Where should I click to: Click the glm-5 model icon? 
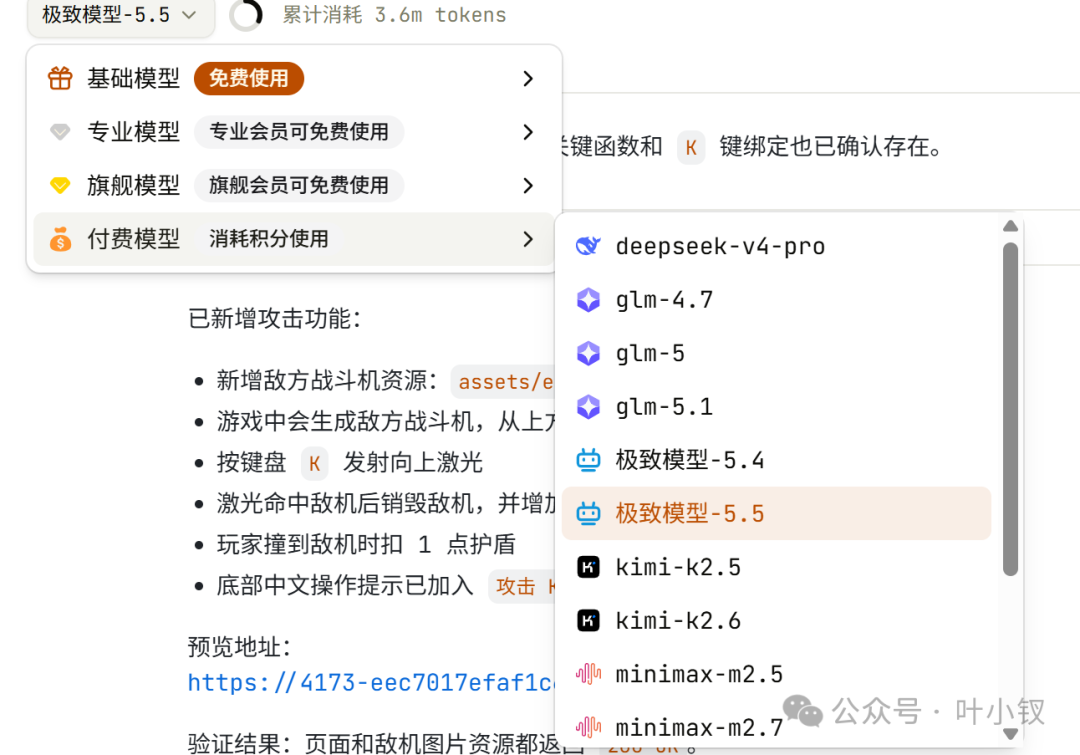(x=588, y=353)
